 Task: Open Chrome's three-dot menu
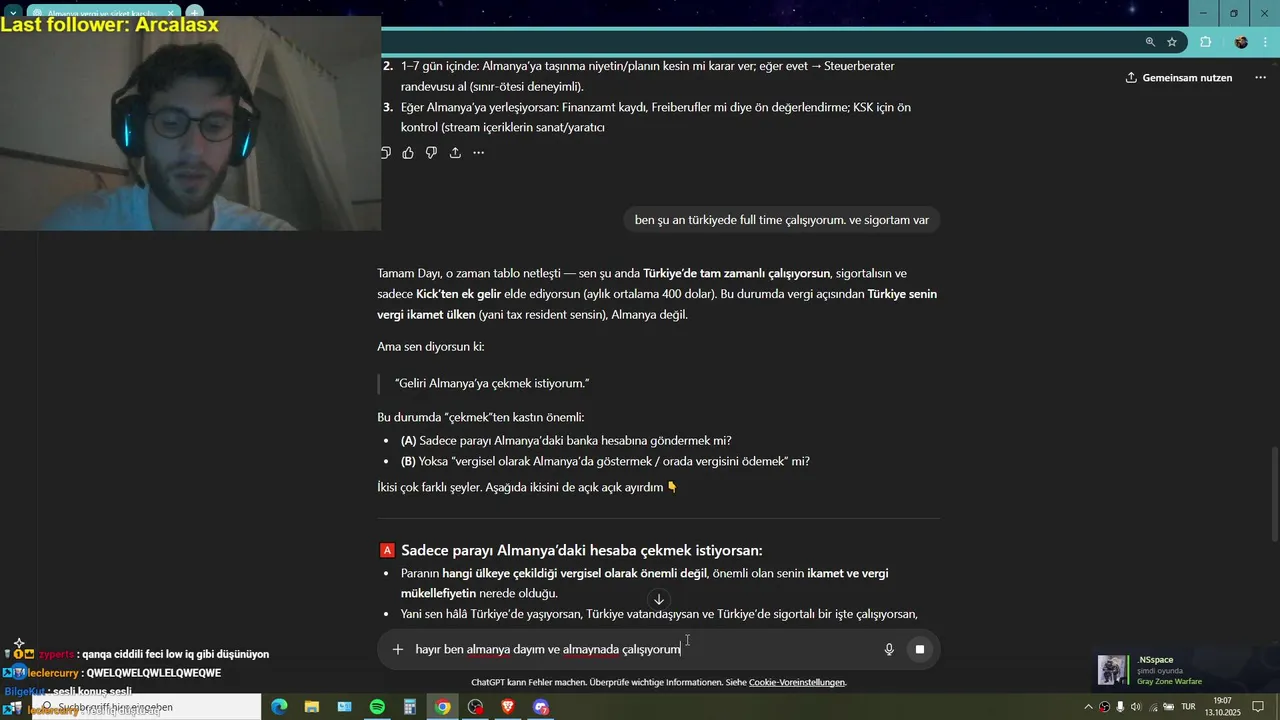click(x=1266, y=42)
